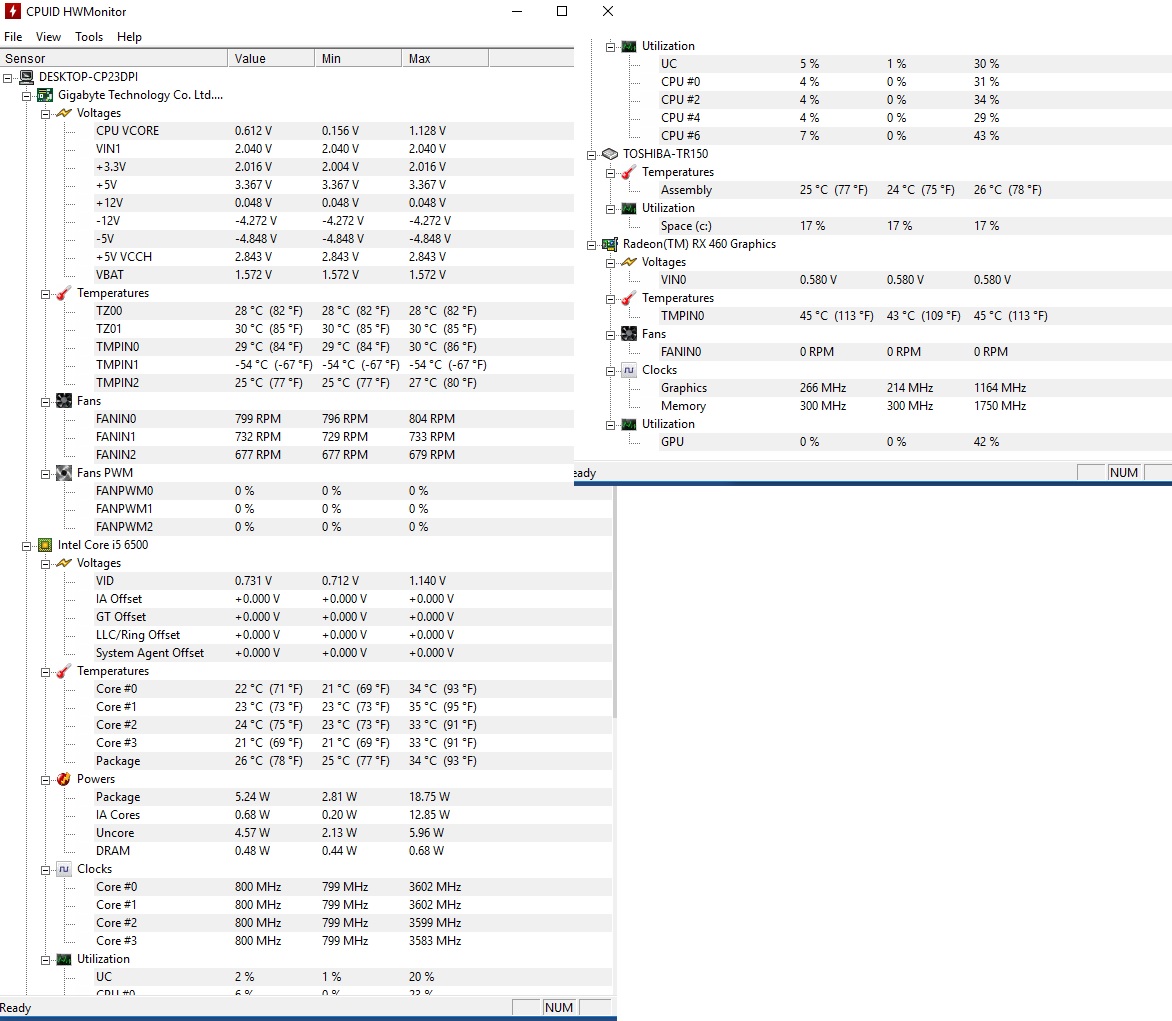
Task: Click the Radeon RX 460 Graphics card icon
Action: [x=611, y=244]
